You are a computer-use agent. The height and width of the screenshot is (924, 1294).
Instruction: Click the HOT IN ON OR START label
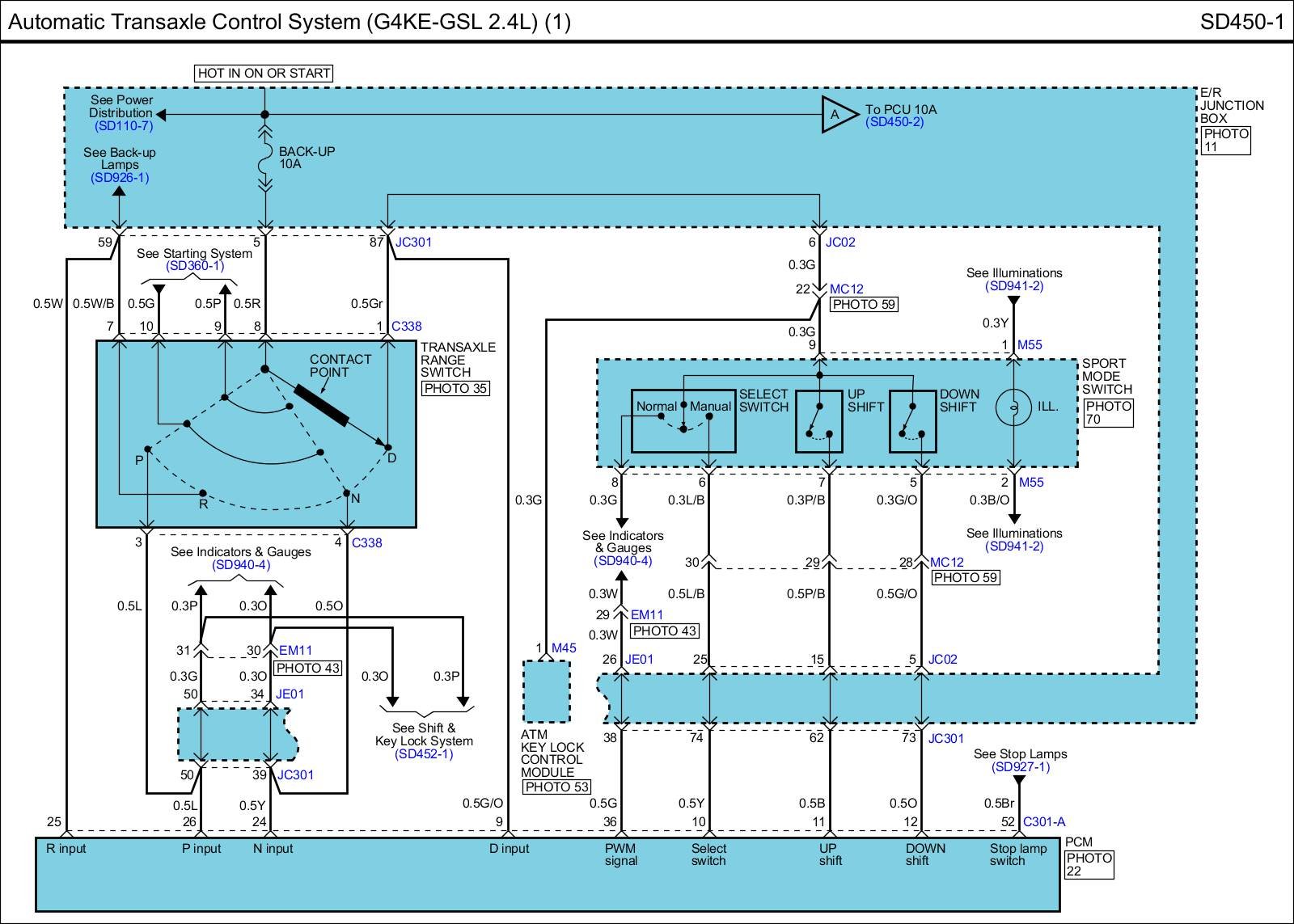264,73
